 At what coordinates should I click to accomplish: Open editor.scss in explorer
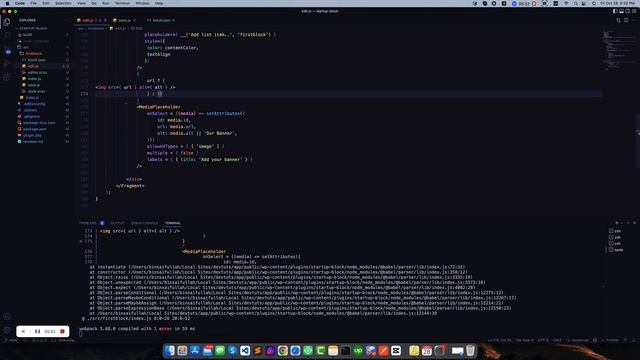click(x=37, y=72)
